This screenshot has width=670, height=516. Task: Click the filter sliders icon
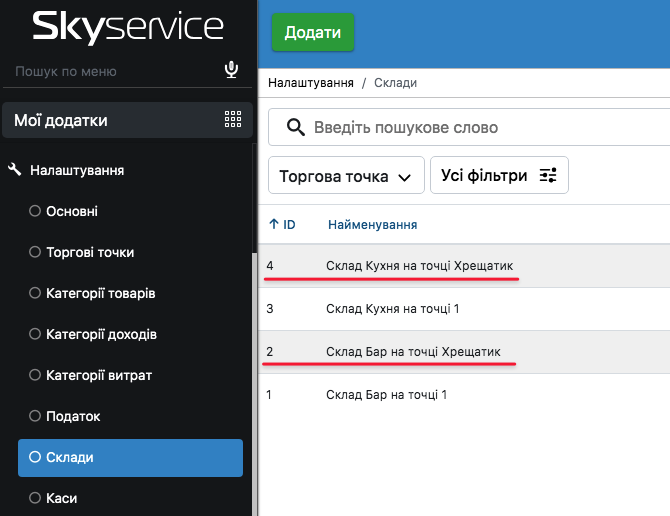(548, 175)
